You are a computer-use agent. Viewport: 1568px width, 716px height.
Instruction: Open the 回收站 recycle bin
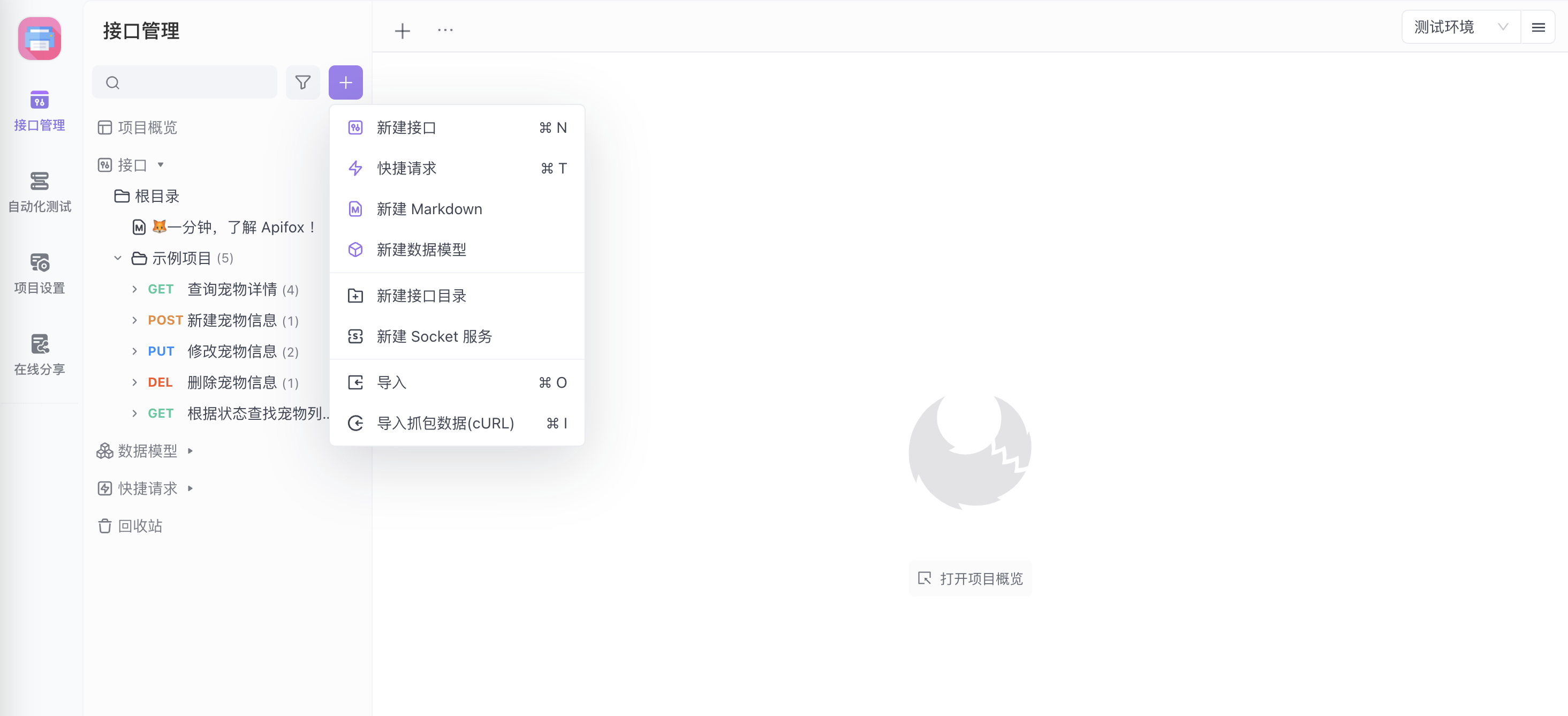[x=139, y=525]
